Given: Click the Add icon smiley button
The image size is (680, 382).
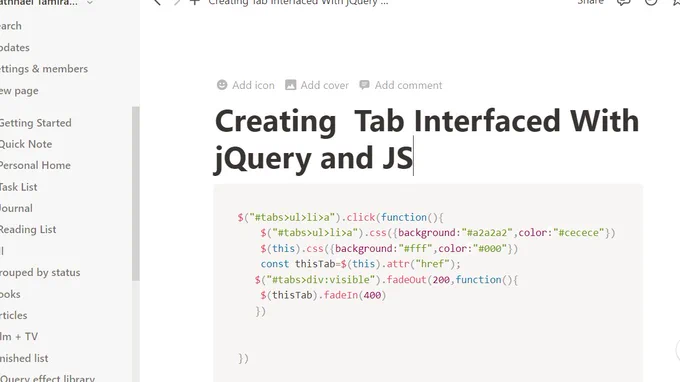Looking at the screenshot, I should pyautogui.click(x=222, y=85).
